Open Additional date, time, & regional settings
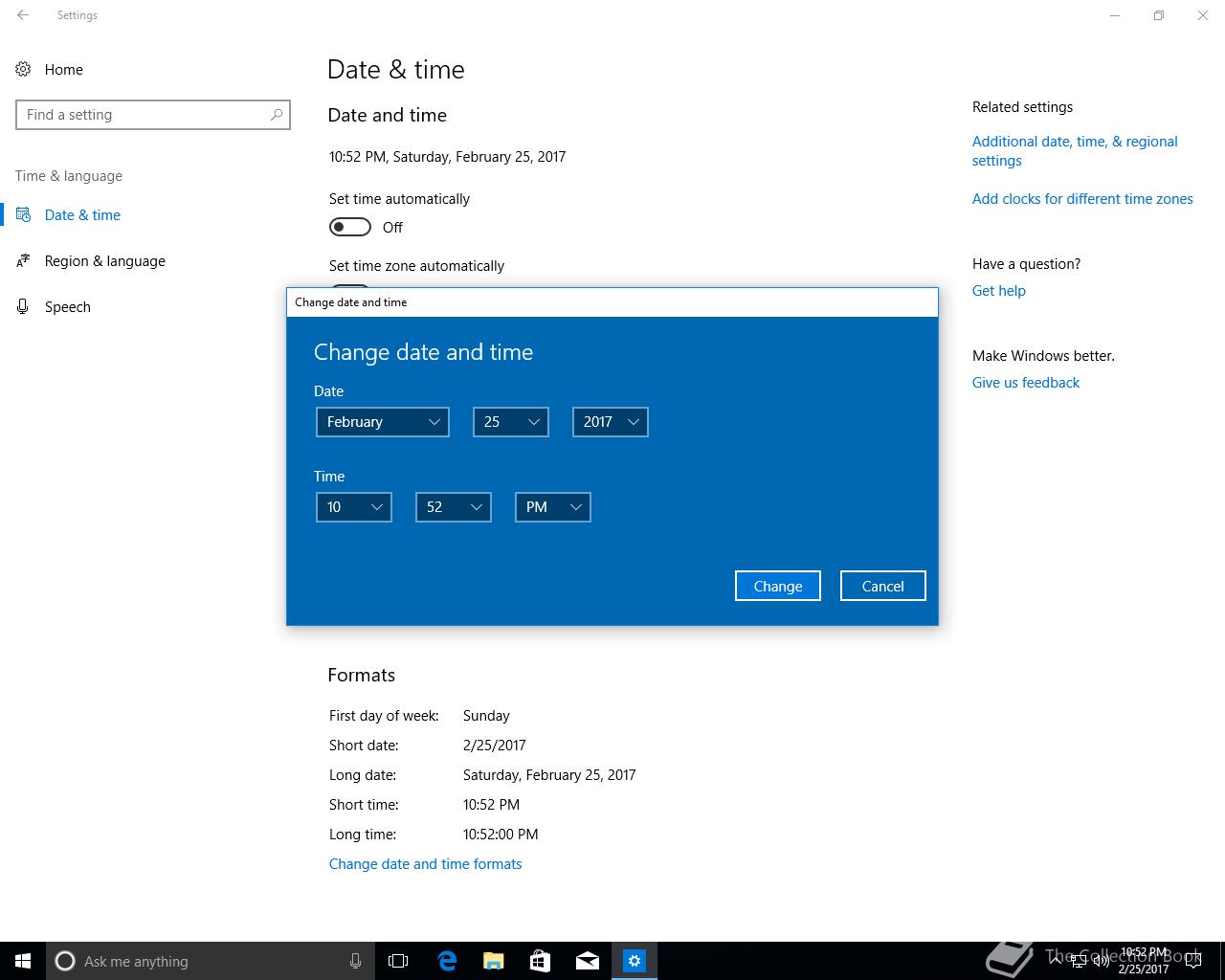 pos(1075,151)
